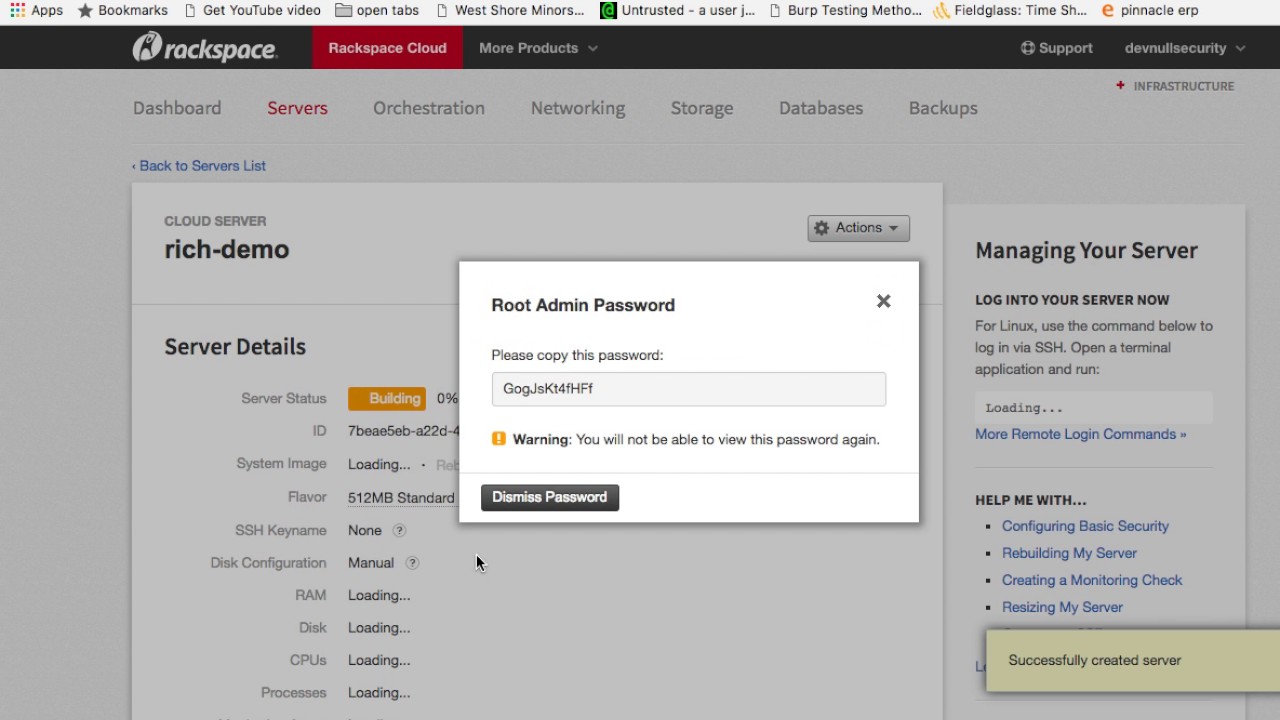The width and height of the screenshot is (1280, 720).
Task: Click the 512MB Standard flavor link
Action: pos(401,498)
